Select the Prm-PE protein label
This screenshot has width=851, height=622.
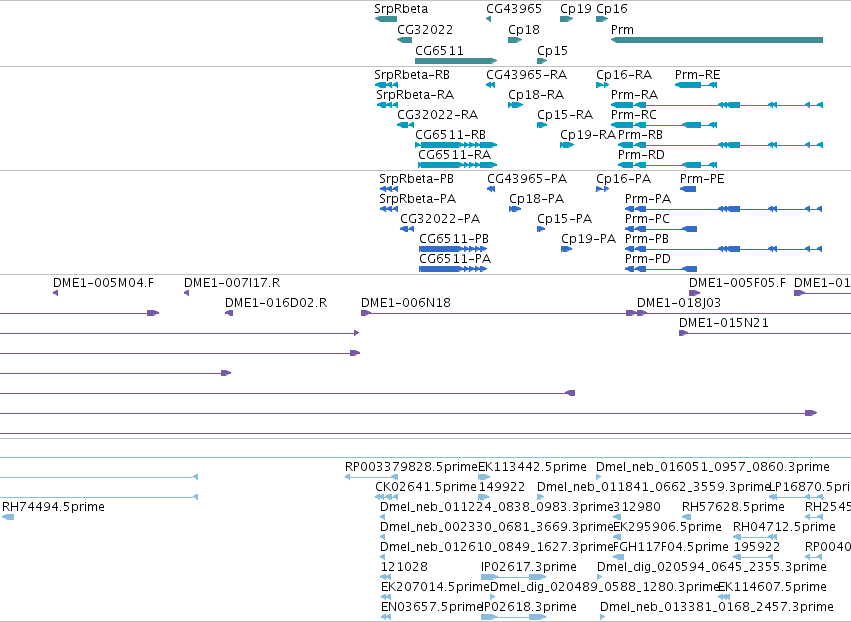pos(702,179)
